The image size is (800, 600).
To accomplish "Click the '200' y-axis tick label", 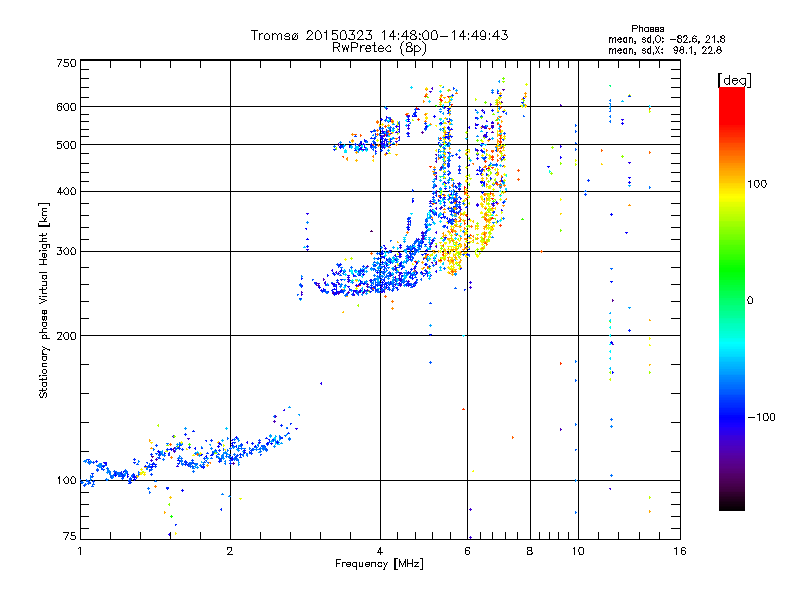I will tap(66, 336).
